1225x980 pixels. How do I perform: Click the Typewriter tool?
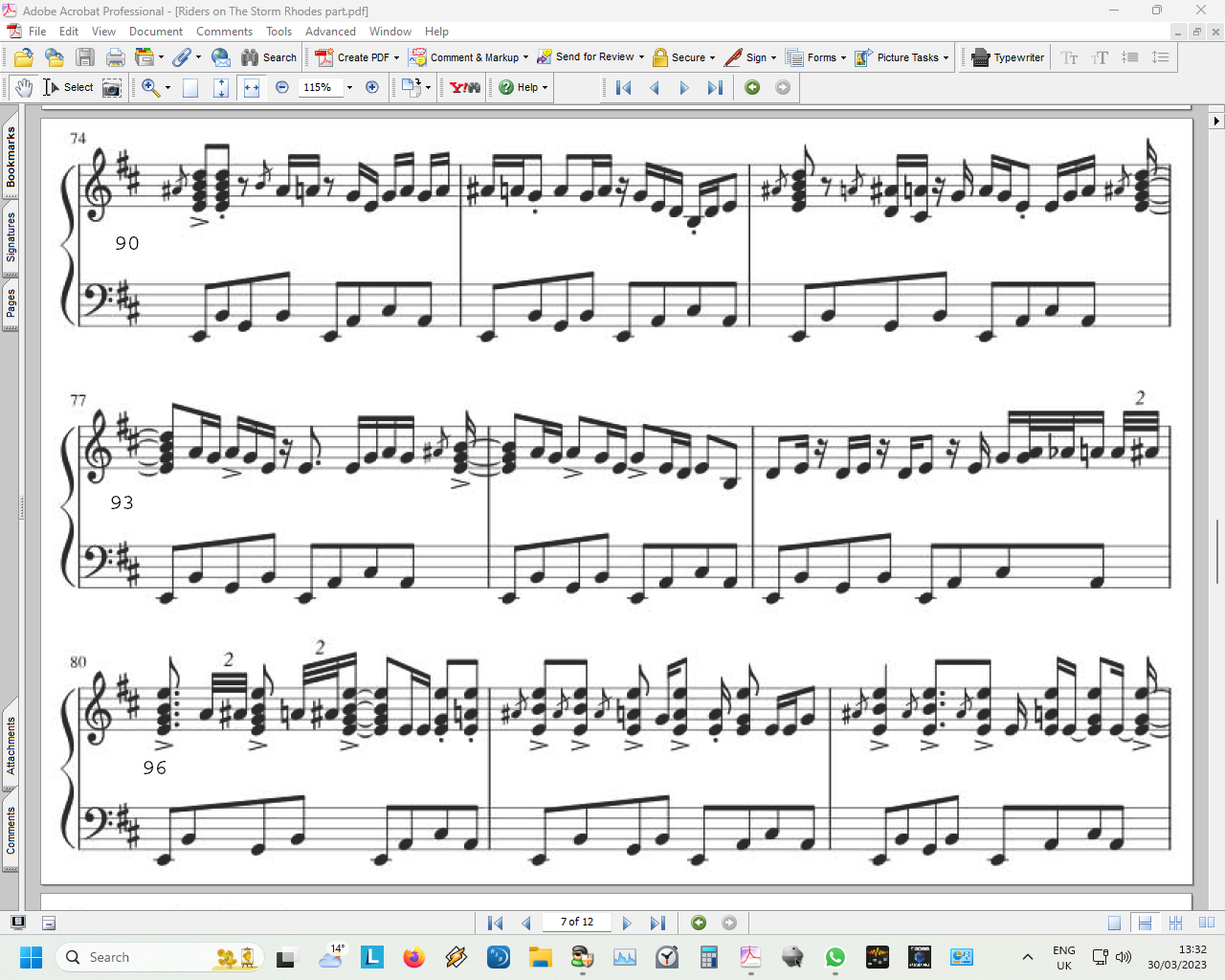click(1008, 57)
